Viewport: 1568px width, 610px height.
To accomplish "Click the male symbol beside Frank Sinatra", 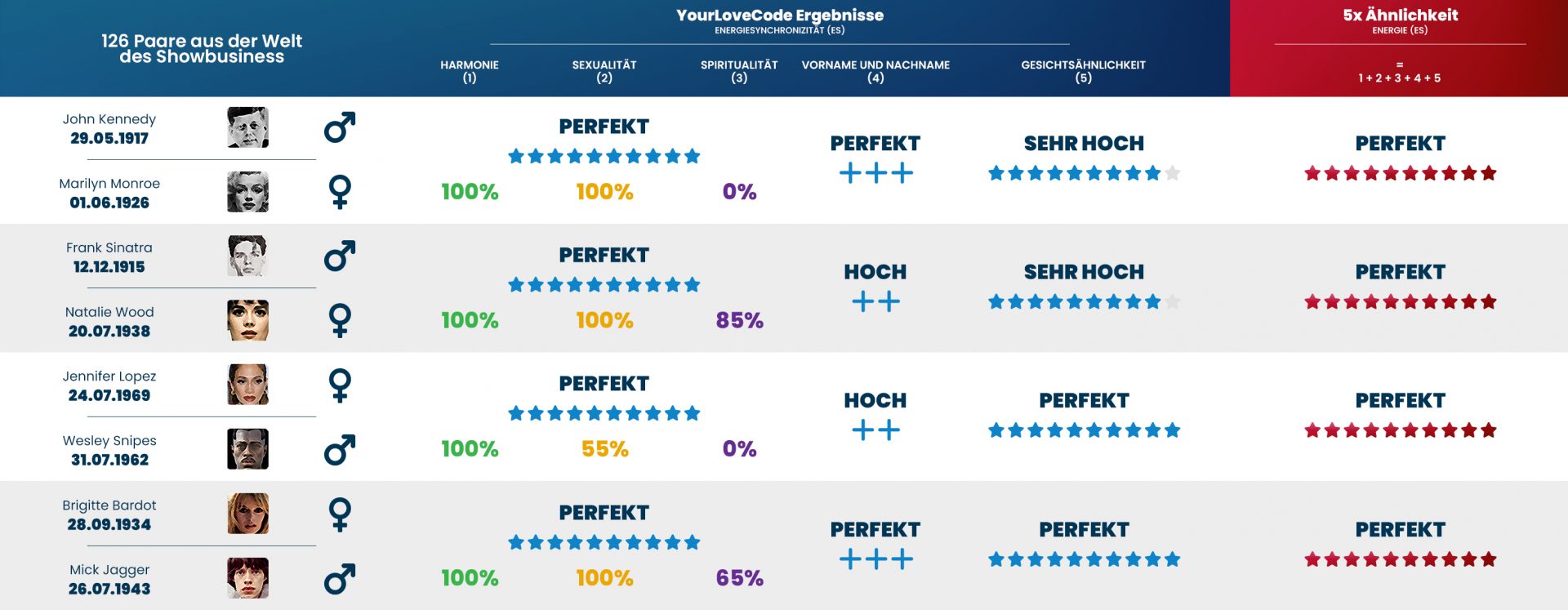I will (x=339, y=256).
